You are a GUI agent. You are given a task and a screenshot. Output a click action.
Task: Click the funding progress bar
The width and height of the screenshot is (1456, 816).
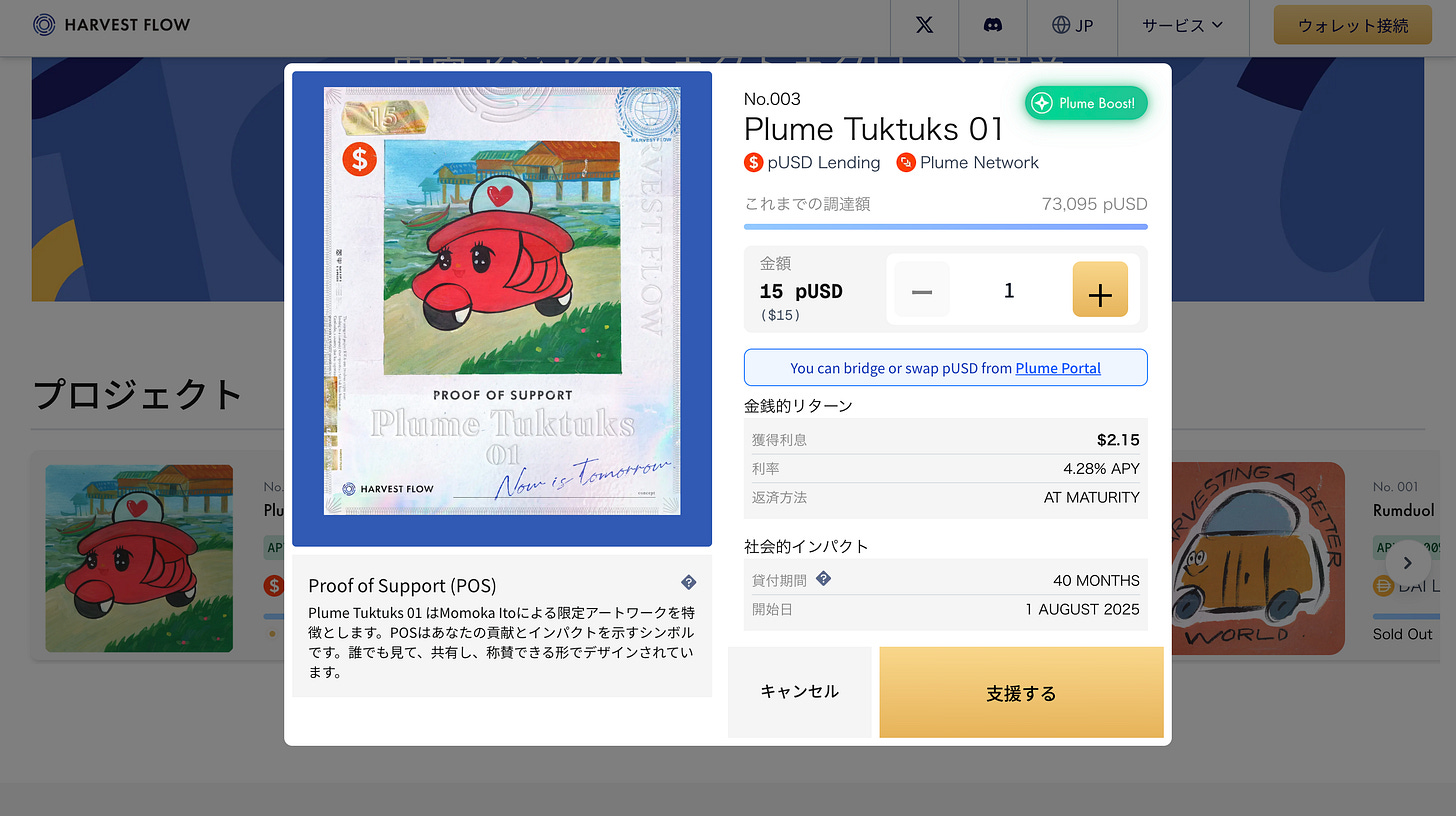tap(946, 227)
